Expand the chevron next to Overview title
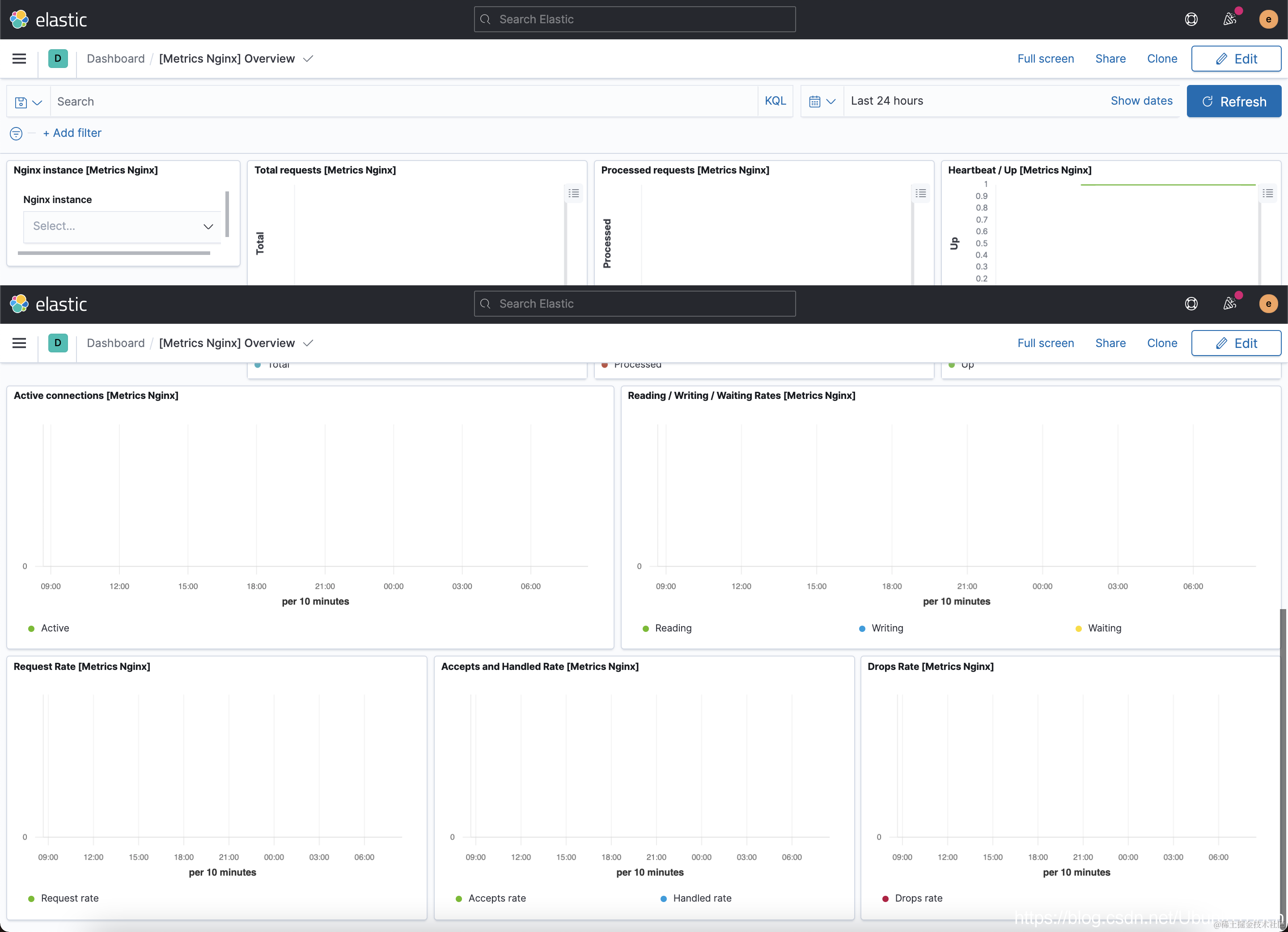Screen dimensions: 1288x932 309,59
